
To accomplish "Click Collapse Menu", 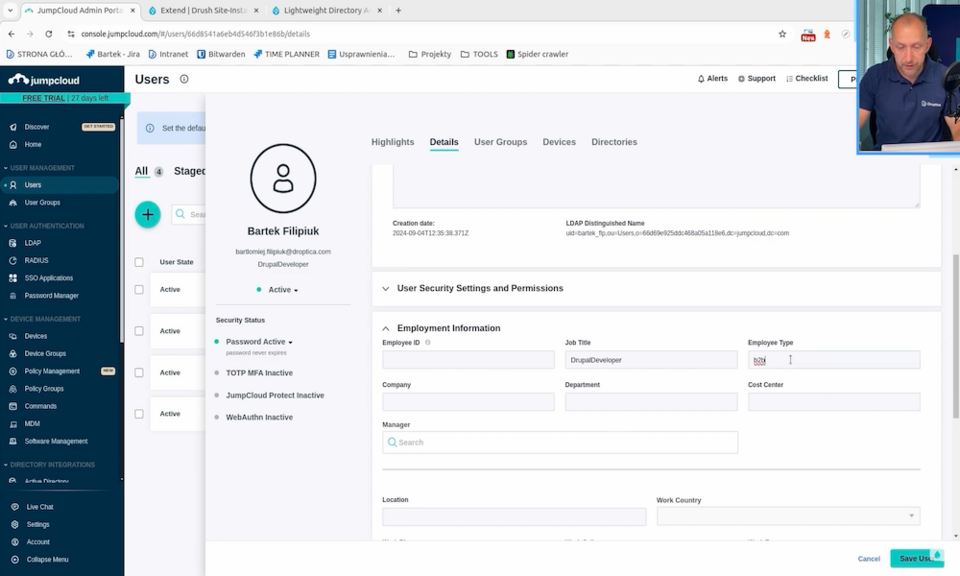I will (x=47, y=559).
